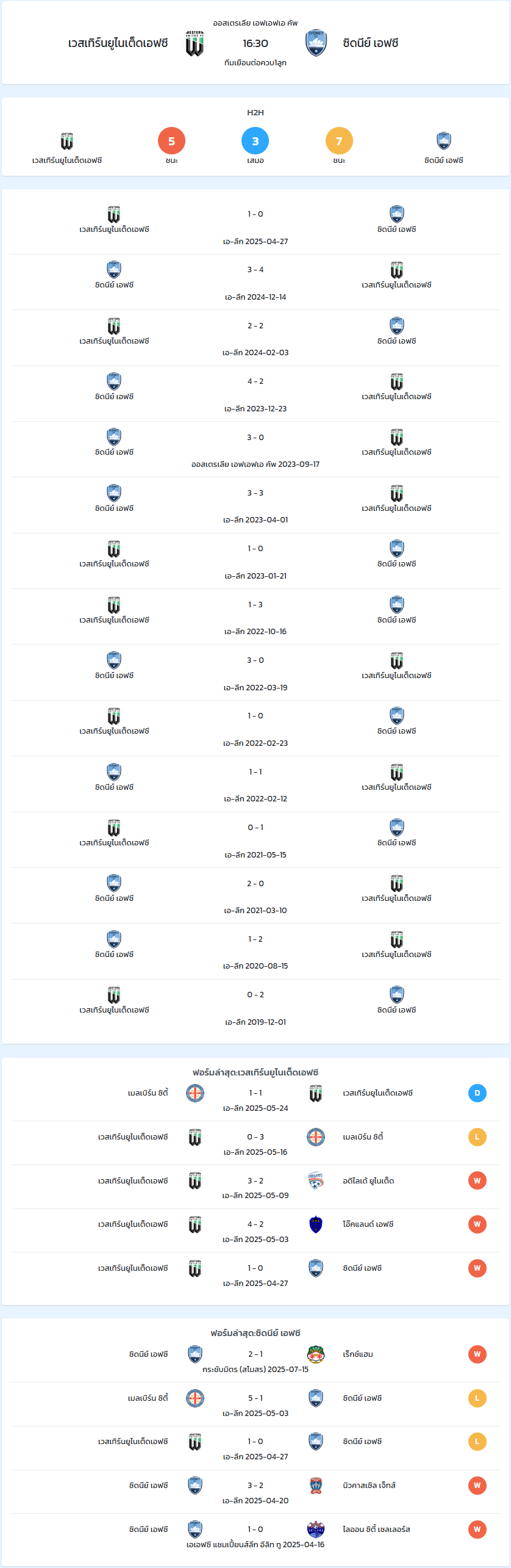Open the 3 - 4 match from 2024-12-14

255,282
